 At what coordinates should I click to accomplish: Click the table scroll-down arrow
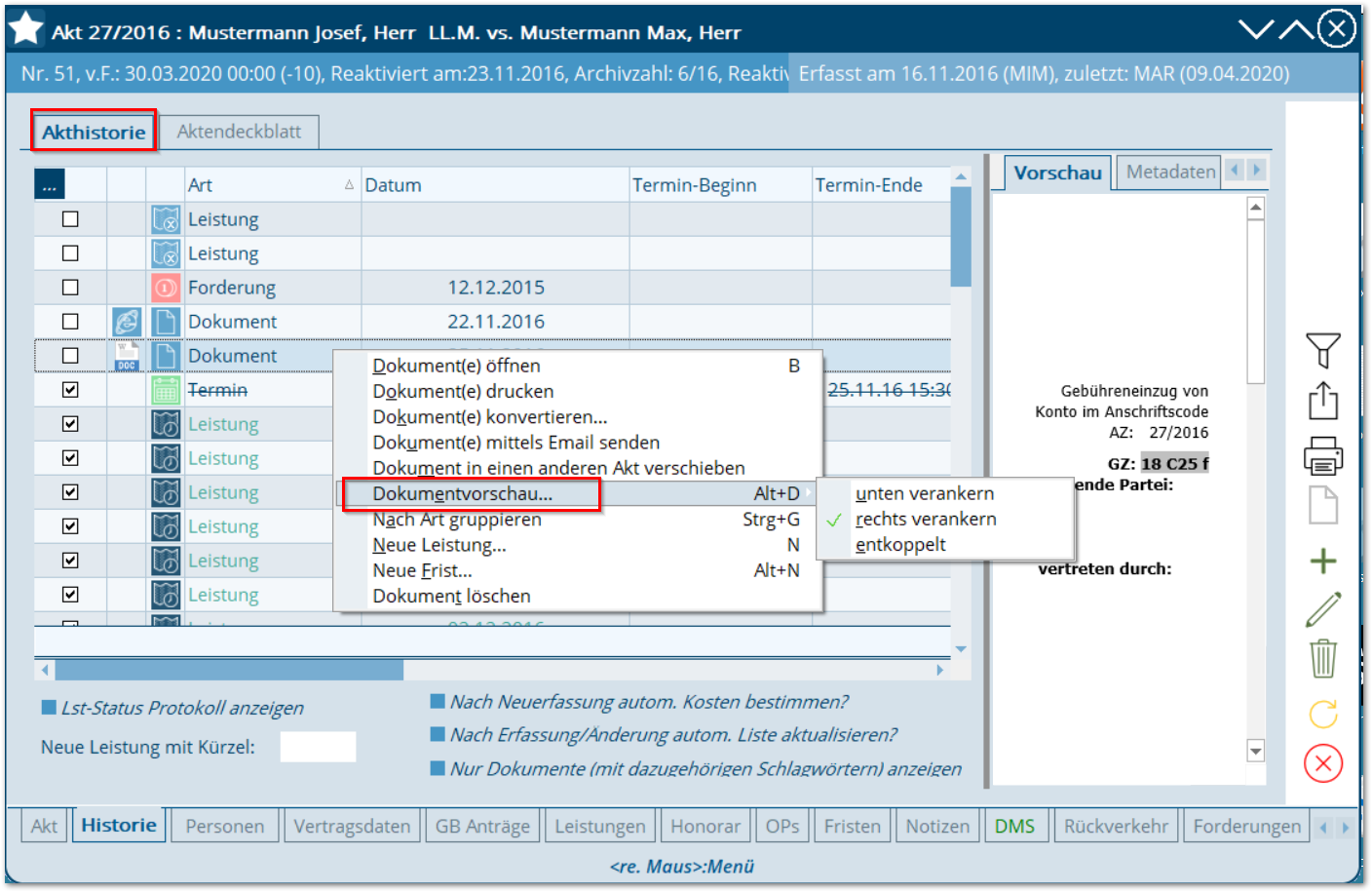[x=961, y=648]
